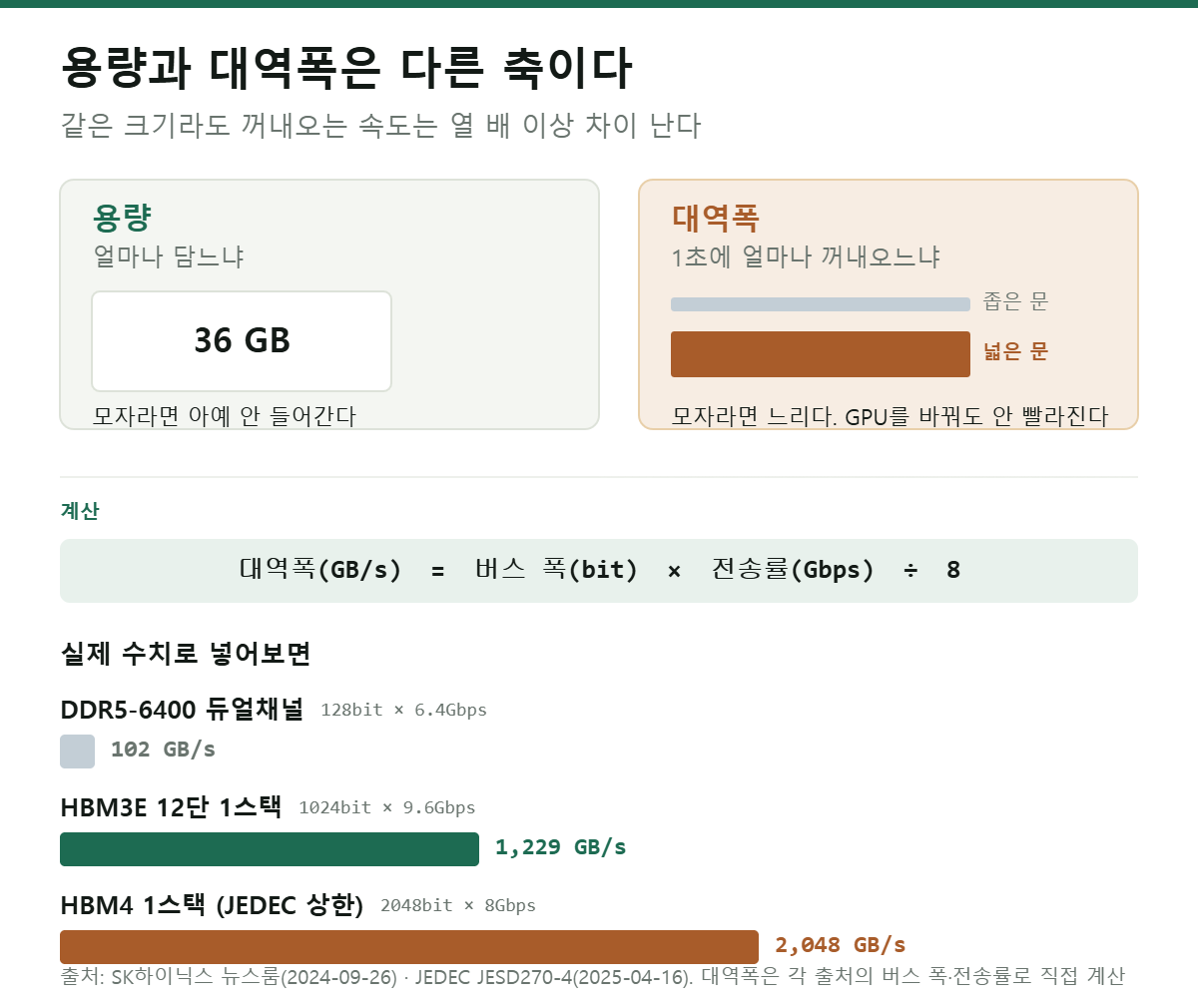1198x1008 pixels.
Task: Select the orange '대역폭' card title
Action: click(716, 218)
